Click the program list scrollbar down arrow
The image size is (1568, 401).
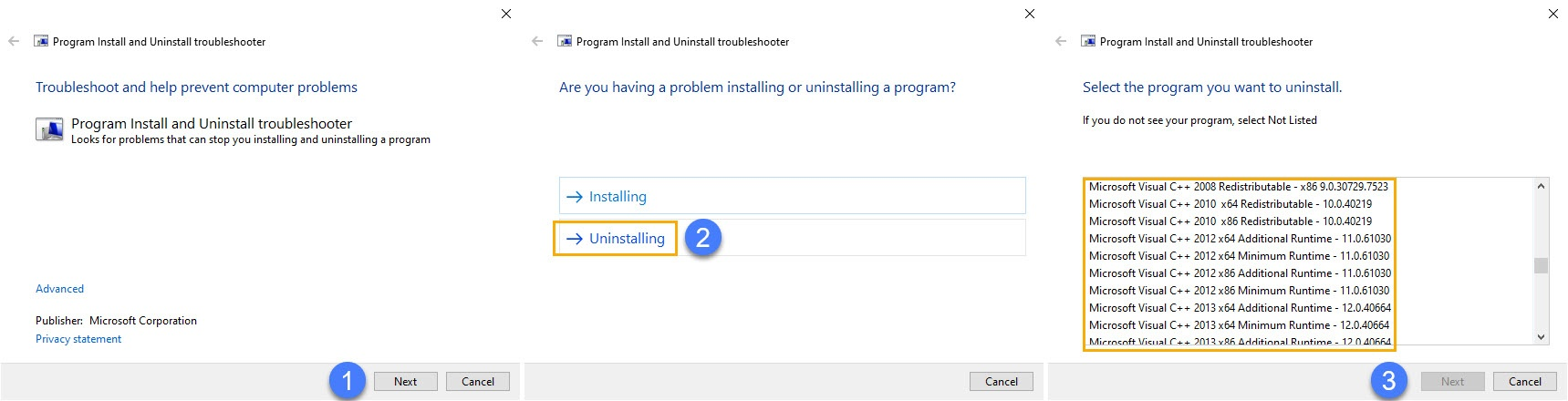click(x=1542, y=336)
